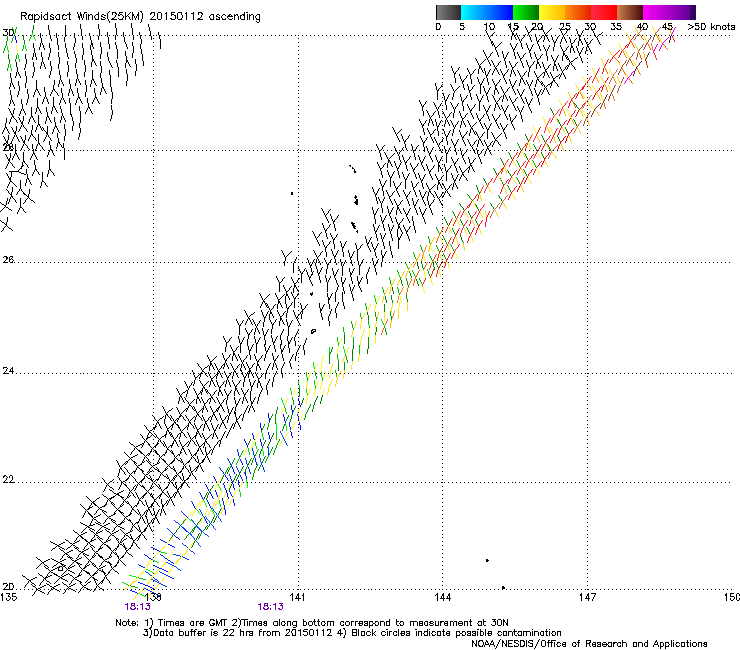Click the cyan-blue 5-15 knots legend segment
Viewport: 740px width, 650px height.
[487, 12]
